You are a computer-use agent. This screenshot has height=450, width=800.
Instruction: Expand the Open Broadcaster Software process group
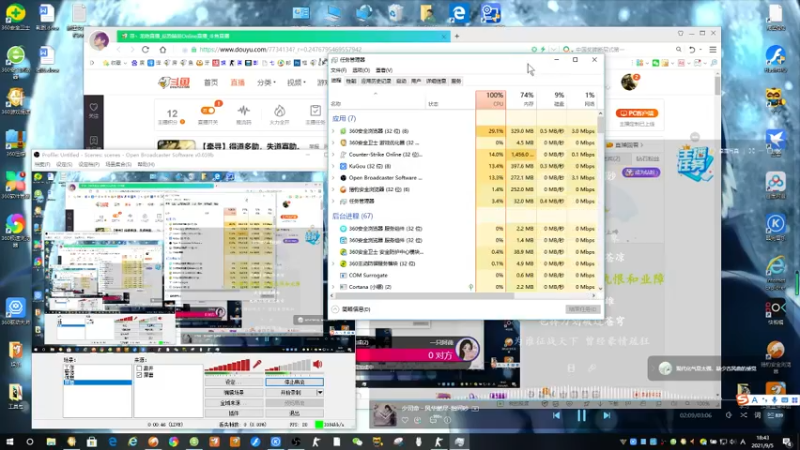(x=334, y=178)
